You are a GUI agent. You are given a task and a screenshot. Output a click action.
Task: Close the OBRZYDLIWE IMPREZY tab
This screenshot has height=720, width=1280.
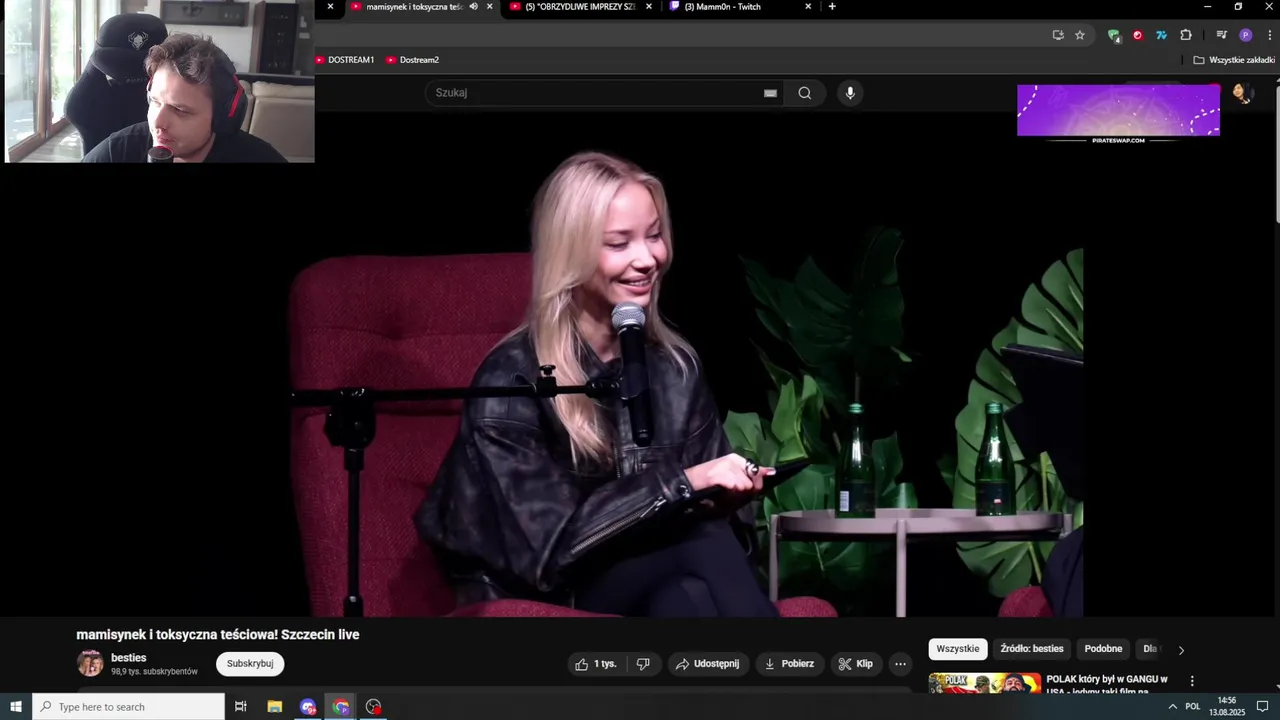tap(649, 7)
